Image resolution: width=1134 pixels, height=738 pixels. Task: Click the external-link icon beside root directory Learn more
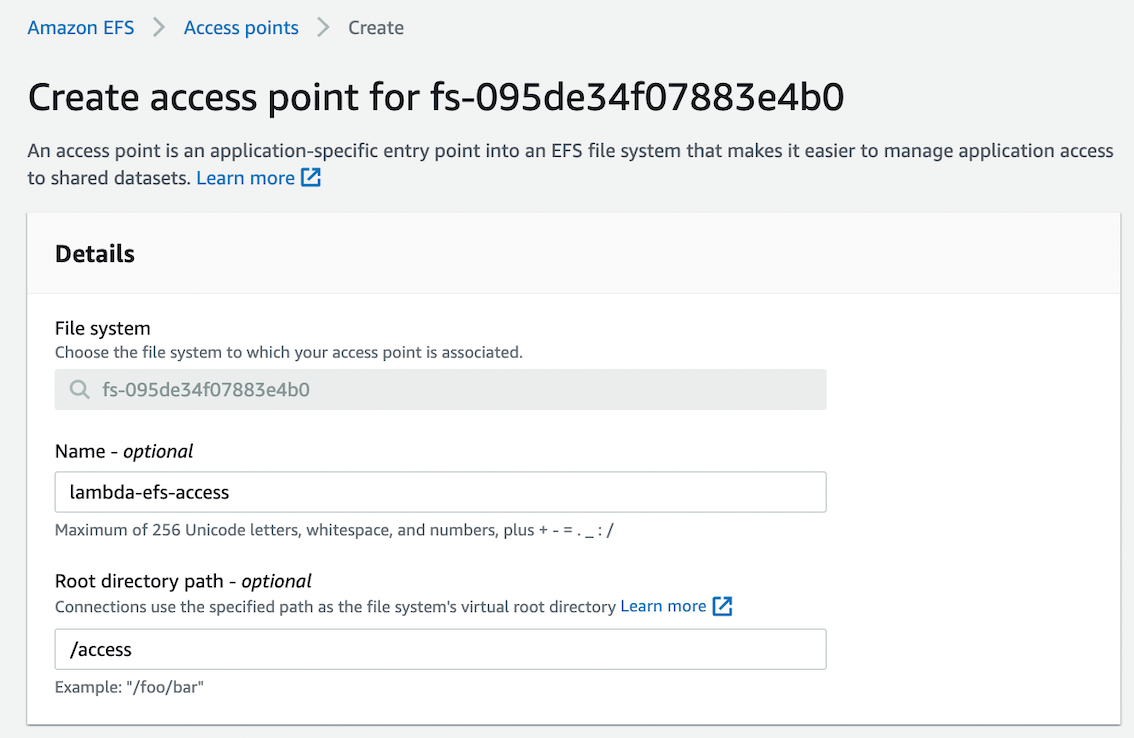pos(724,606)
